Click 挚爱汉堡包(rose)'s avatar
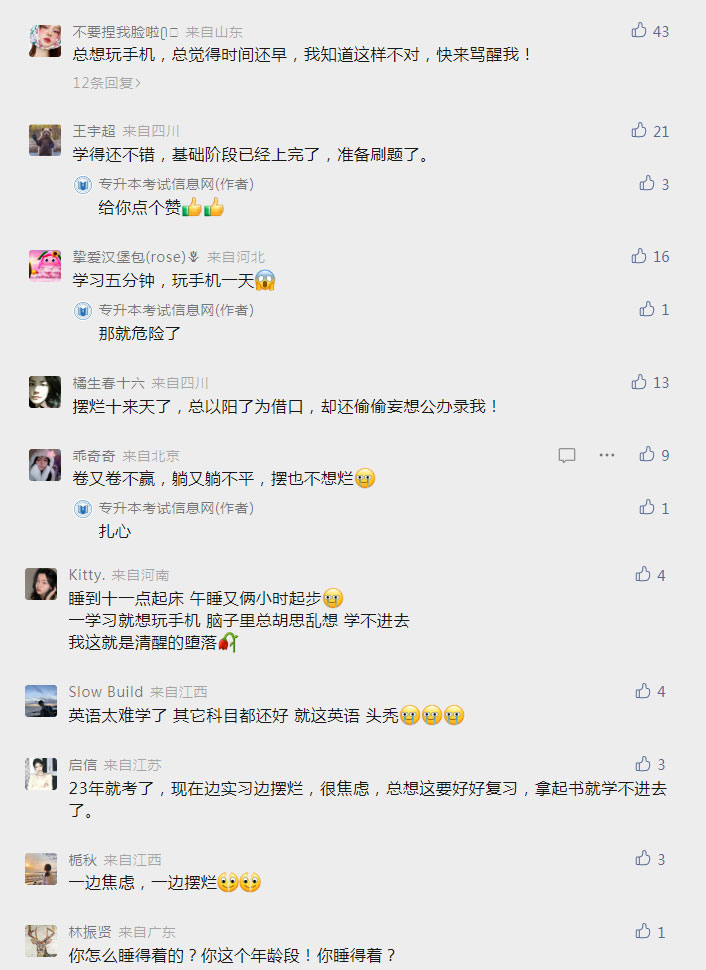 tap(44, 266)
